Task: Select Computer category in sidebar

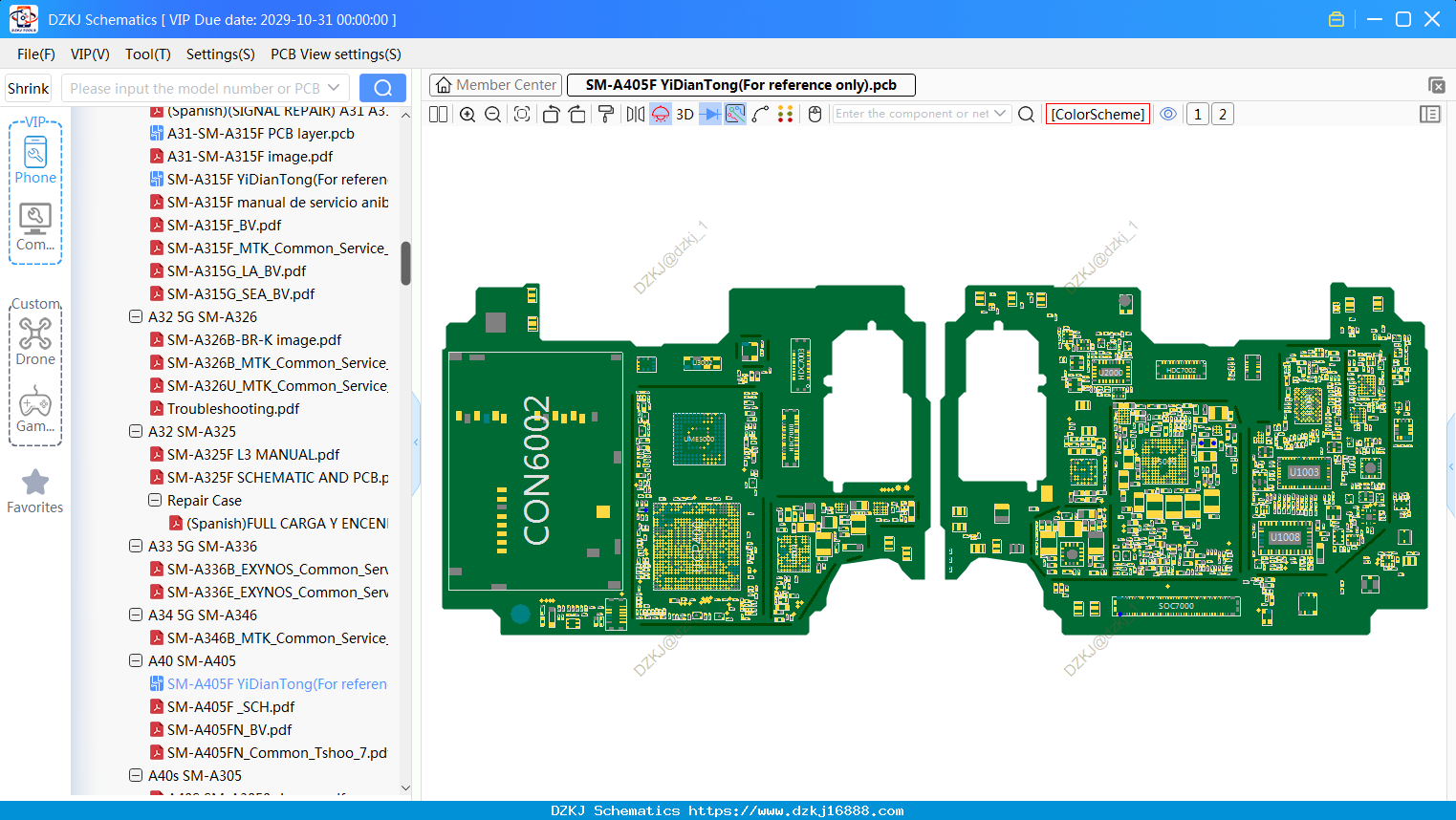Action: pos(35,227)
